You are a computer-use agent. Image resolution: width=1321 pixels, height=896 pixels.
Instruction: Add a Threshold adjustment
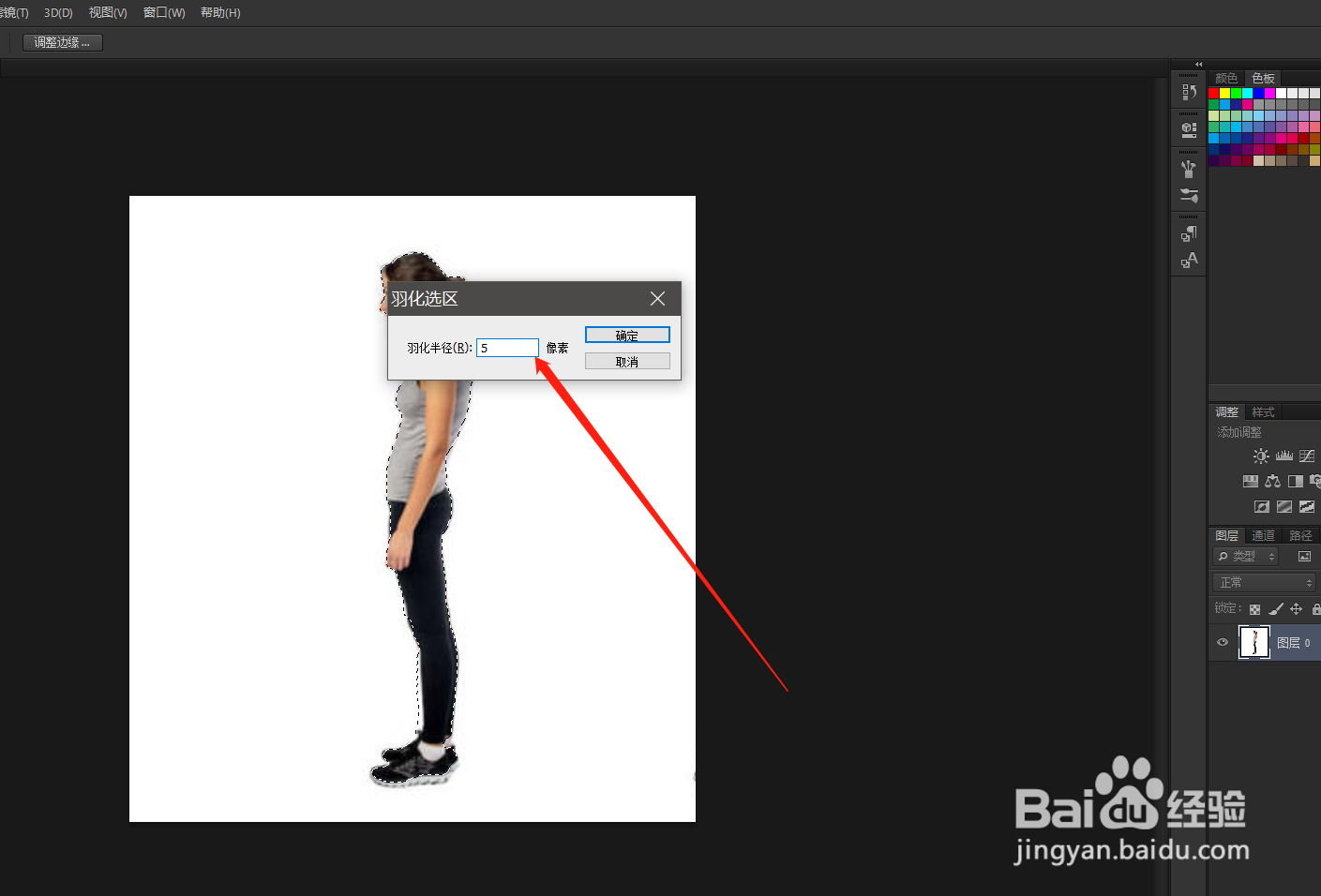[1307, 507]
